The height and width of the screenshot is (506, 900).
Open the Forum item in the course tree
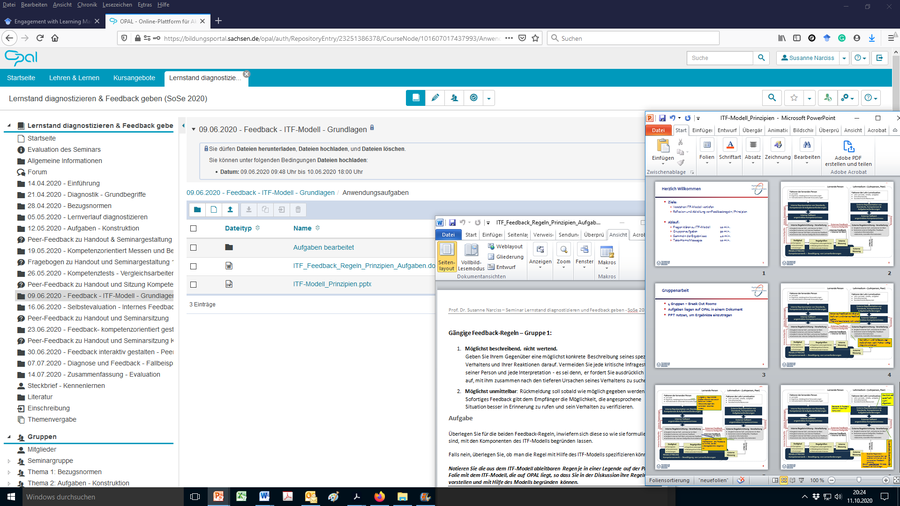pos(37,172)
